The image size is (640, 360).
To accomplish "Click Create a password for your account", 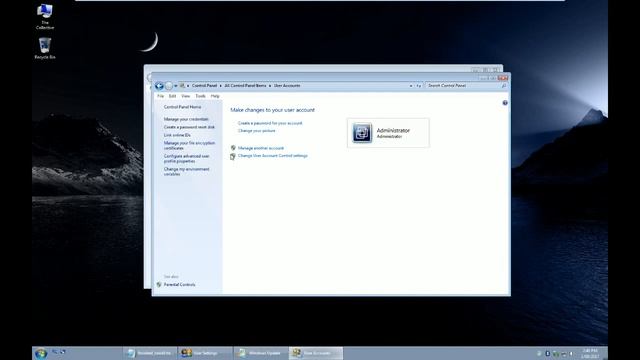I will (x=270, y=123).
